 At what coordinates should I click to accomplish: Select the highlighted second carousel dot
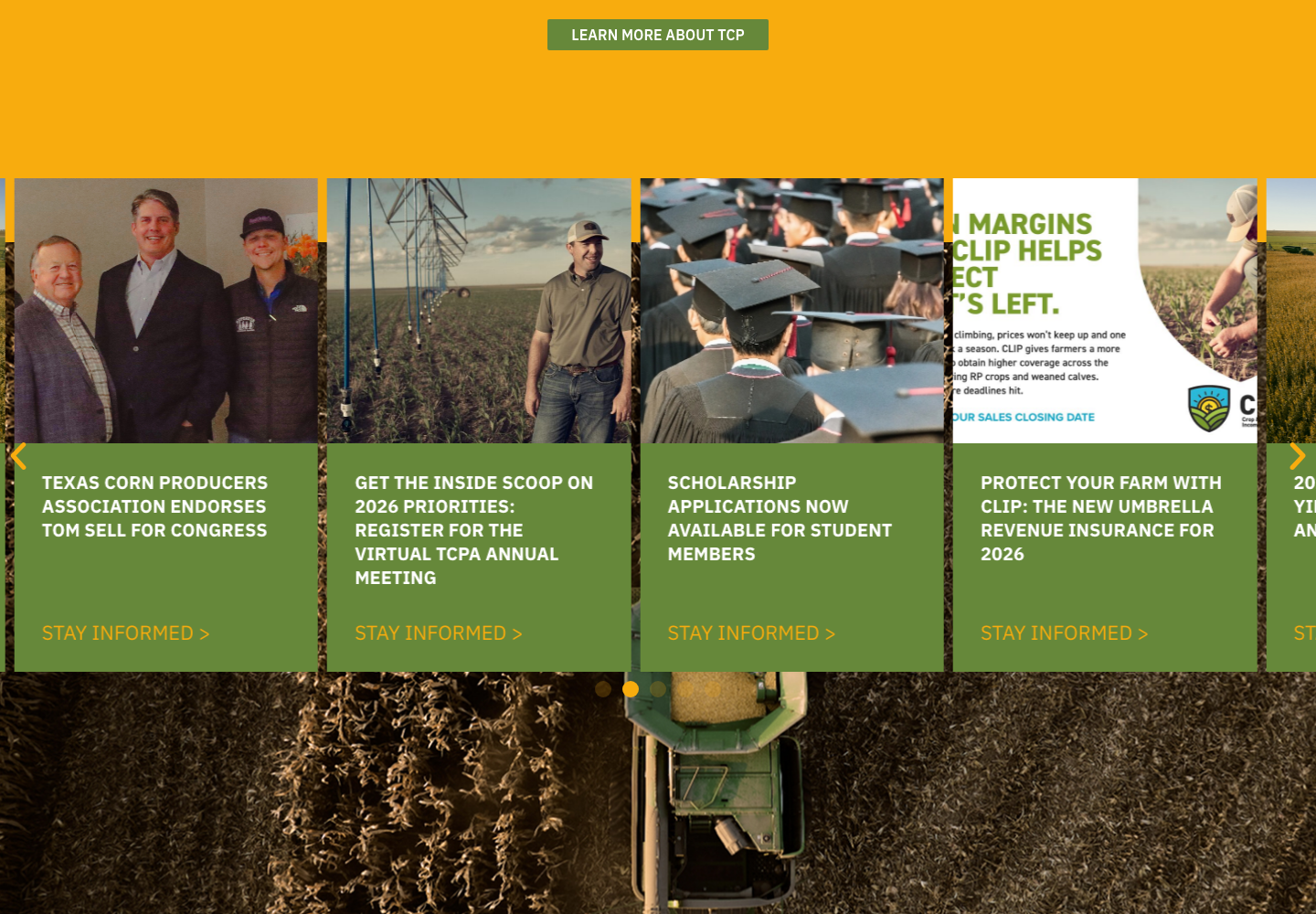pos(631,689)
